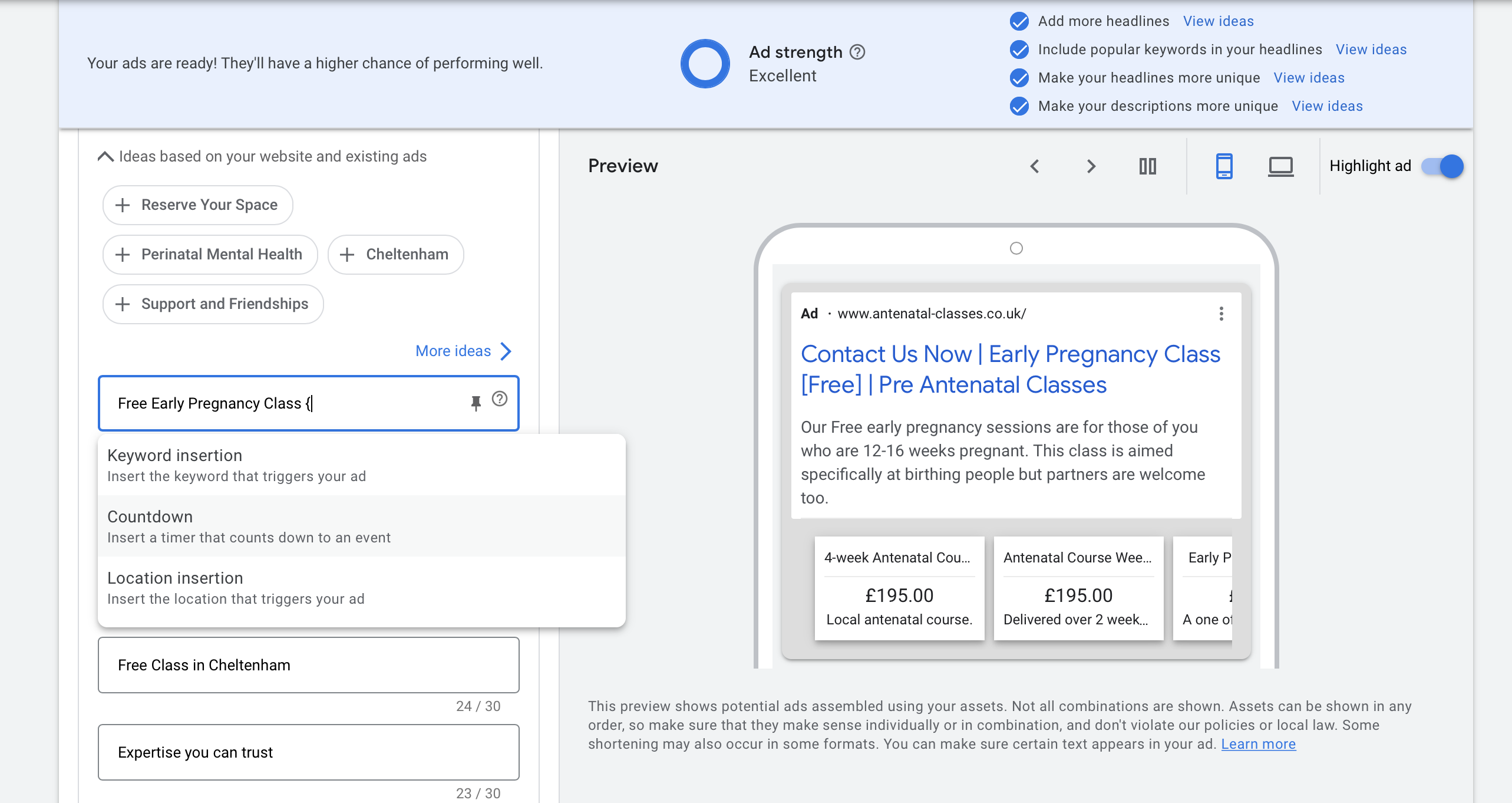The width and height of the screenshot is (1512, 803).
Task: Collapse Ideas based on your website section
Action: (105, 157)
